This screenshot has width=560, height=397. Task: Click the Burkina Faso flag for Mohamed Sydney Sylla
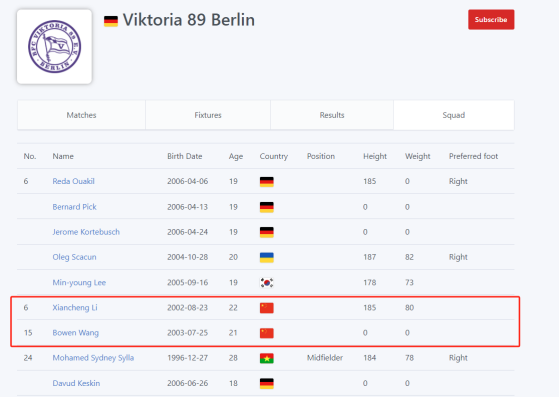[x=267, y=358]
